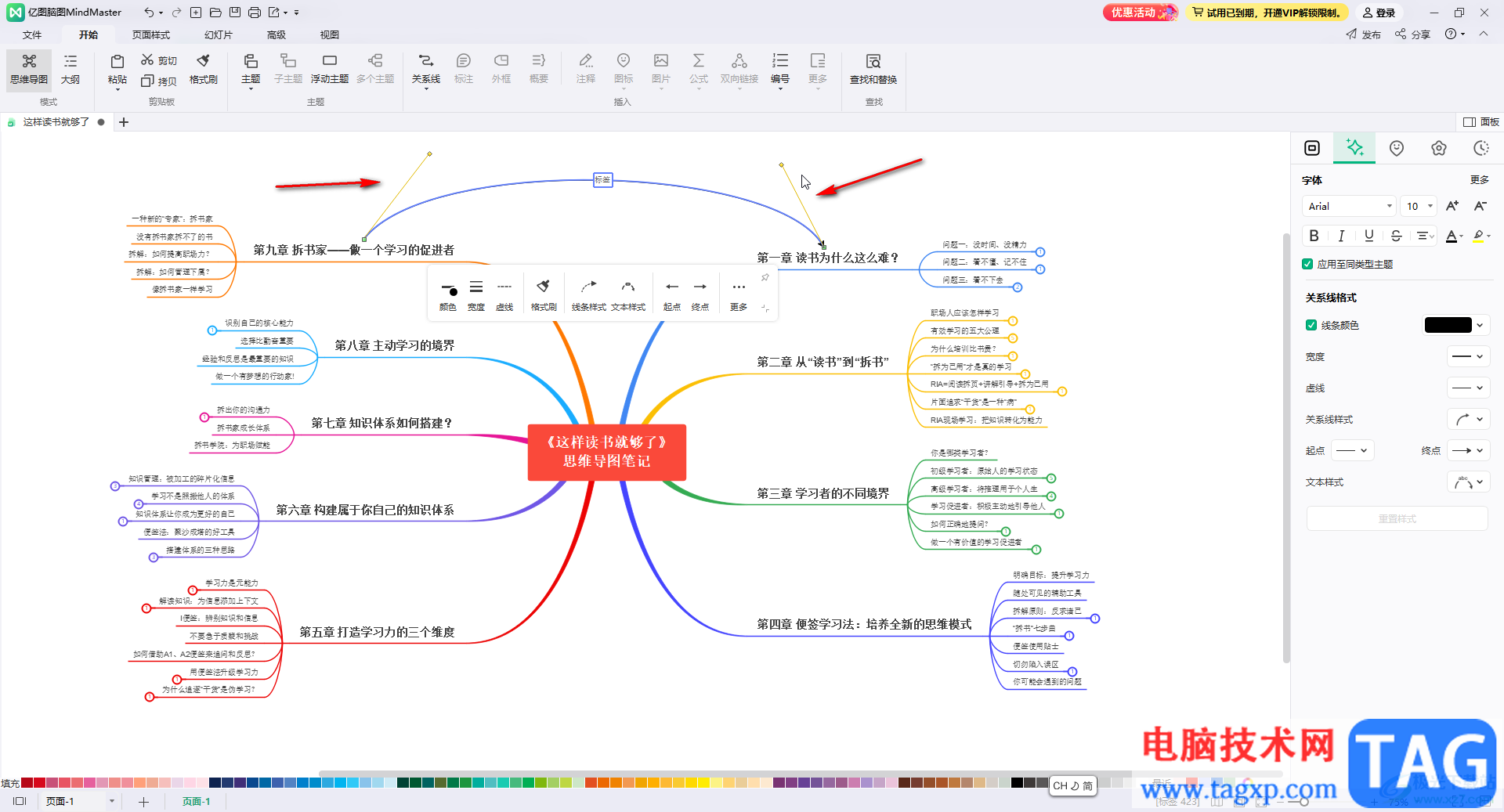Click the Print icon in title bar
Viewport: 1504px width, 812px height.
click(x=255, y=13)
